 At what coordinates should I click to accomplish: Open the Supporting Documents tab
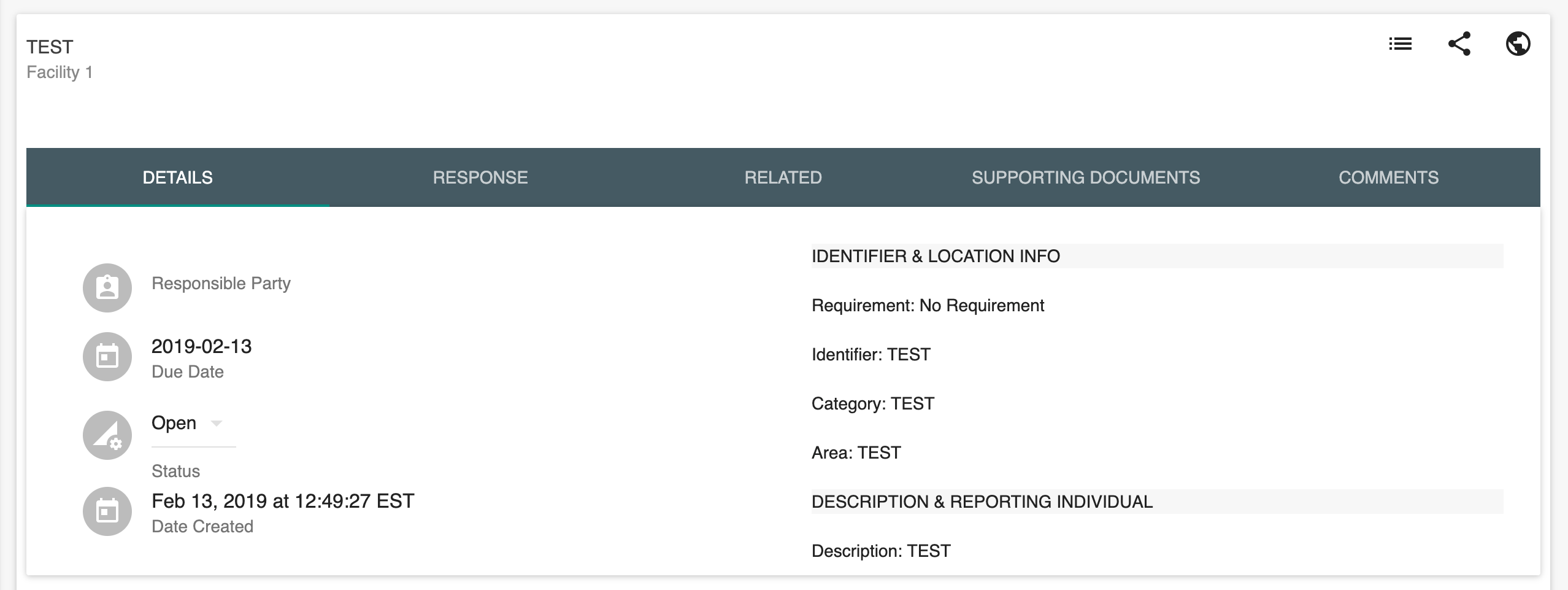coord(1085,177)
